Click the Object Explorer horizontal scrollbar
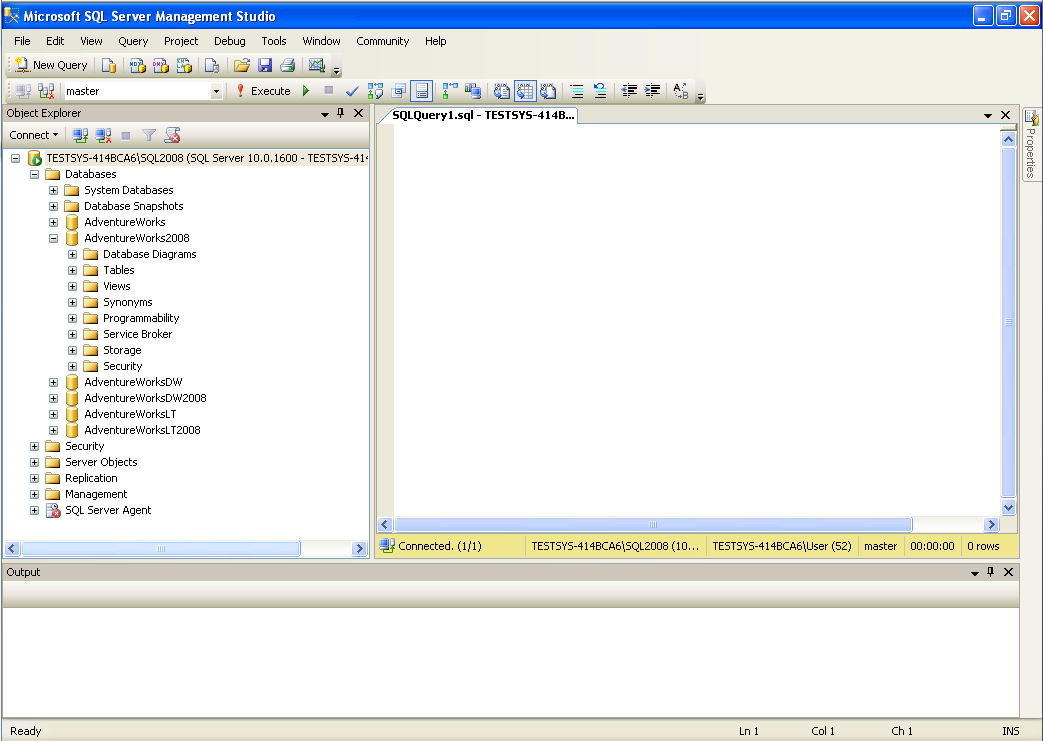 pos(160,549)
